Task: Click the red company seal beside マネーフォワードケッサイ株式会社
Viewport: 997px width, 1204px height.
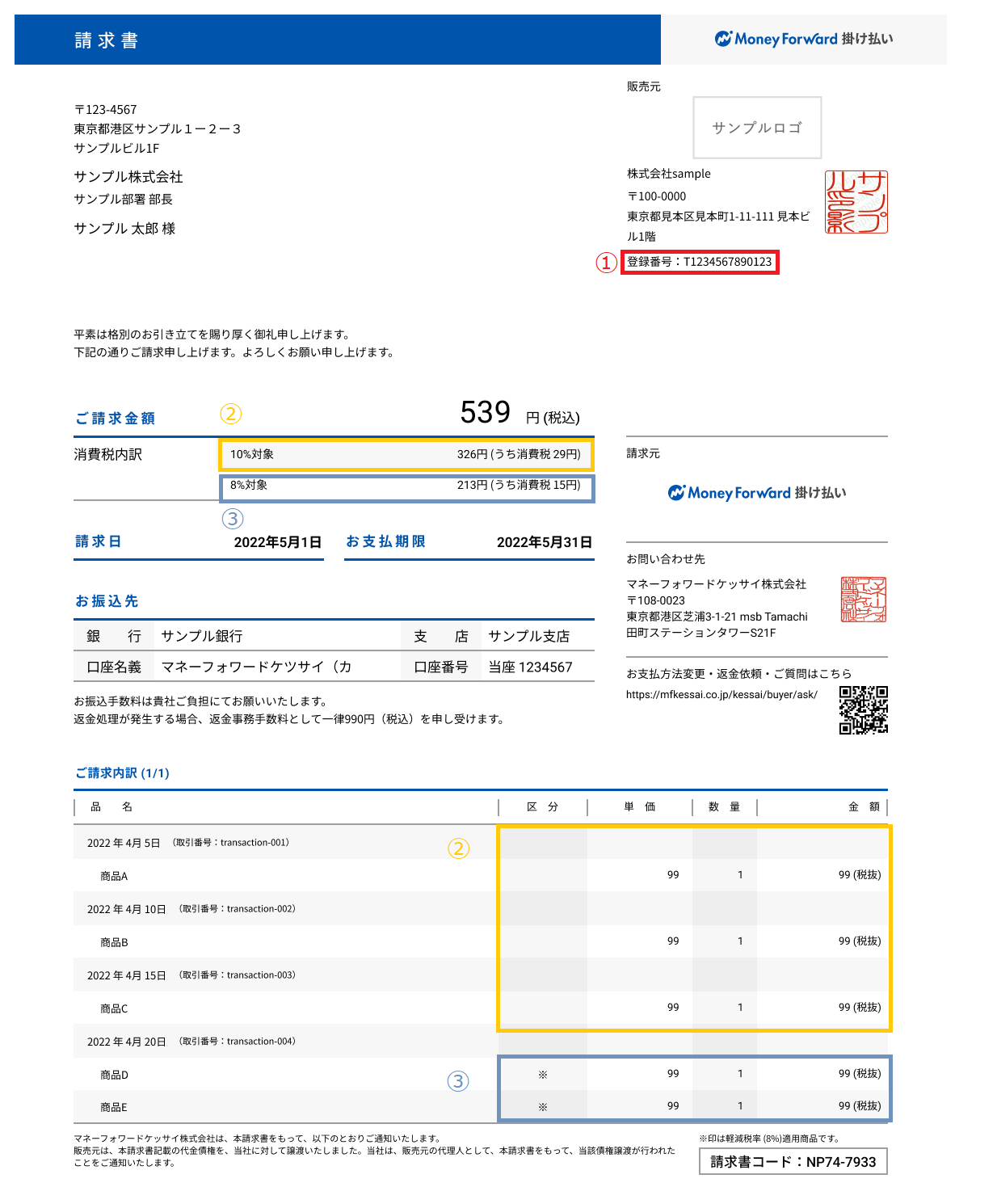Action: point(864,600)
